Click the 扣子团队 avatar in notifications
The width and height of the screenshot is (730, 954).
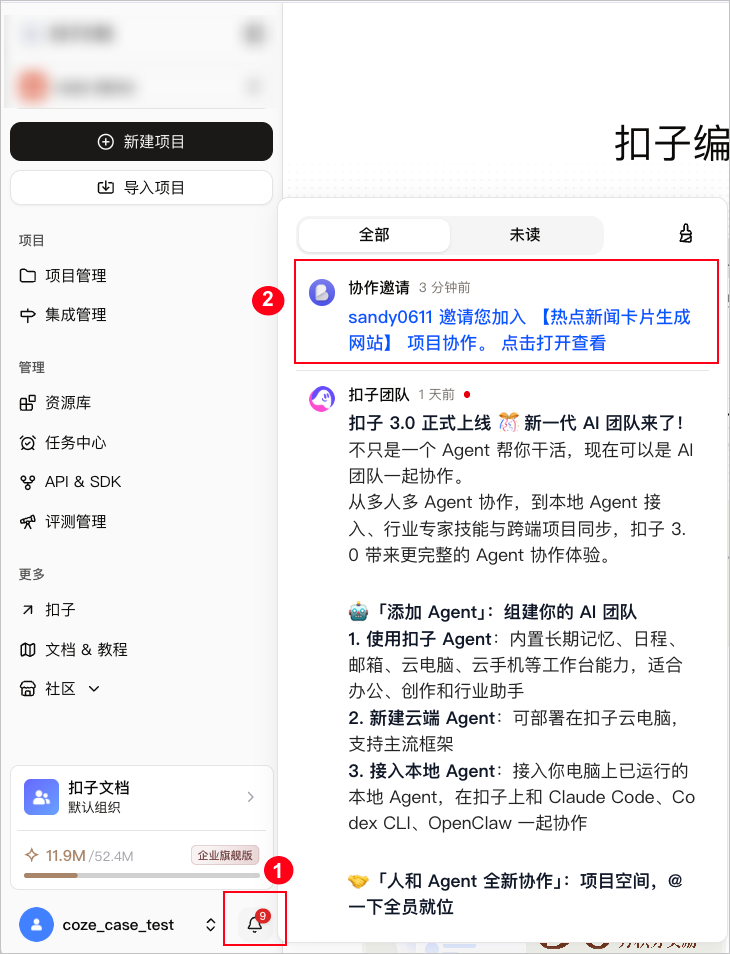(322, 399)
